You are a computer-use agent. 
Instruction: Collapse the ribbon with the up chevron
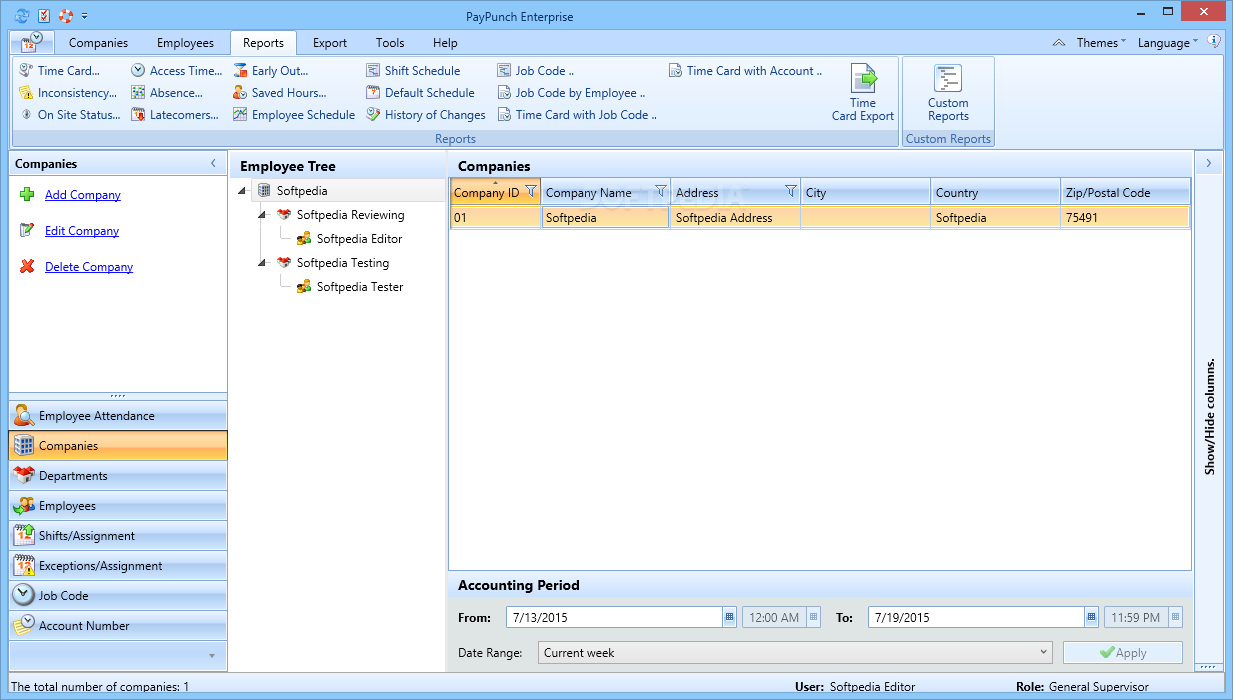pos(1059,43)
